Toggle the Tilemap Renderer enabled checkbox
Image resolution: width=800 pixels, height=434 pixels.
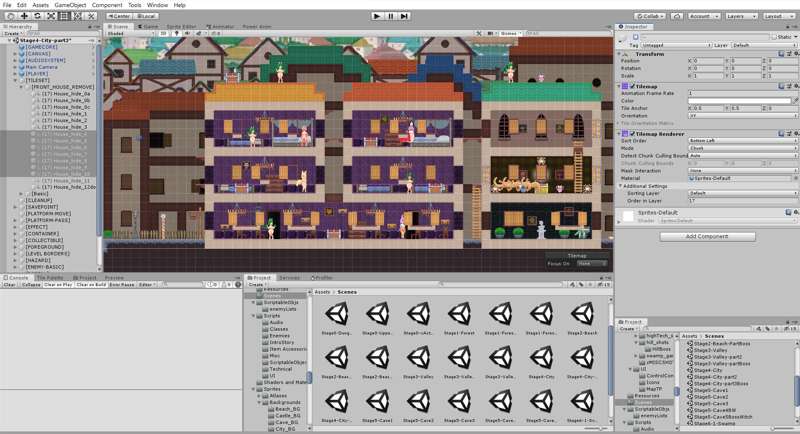[633, 134]
